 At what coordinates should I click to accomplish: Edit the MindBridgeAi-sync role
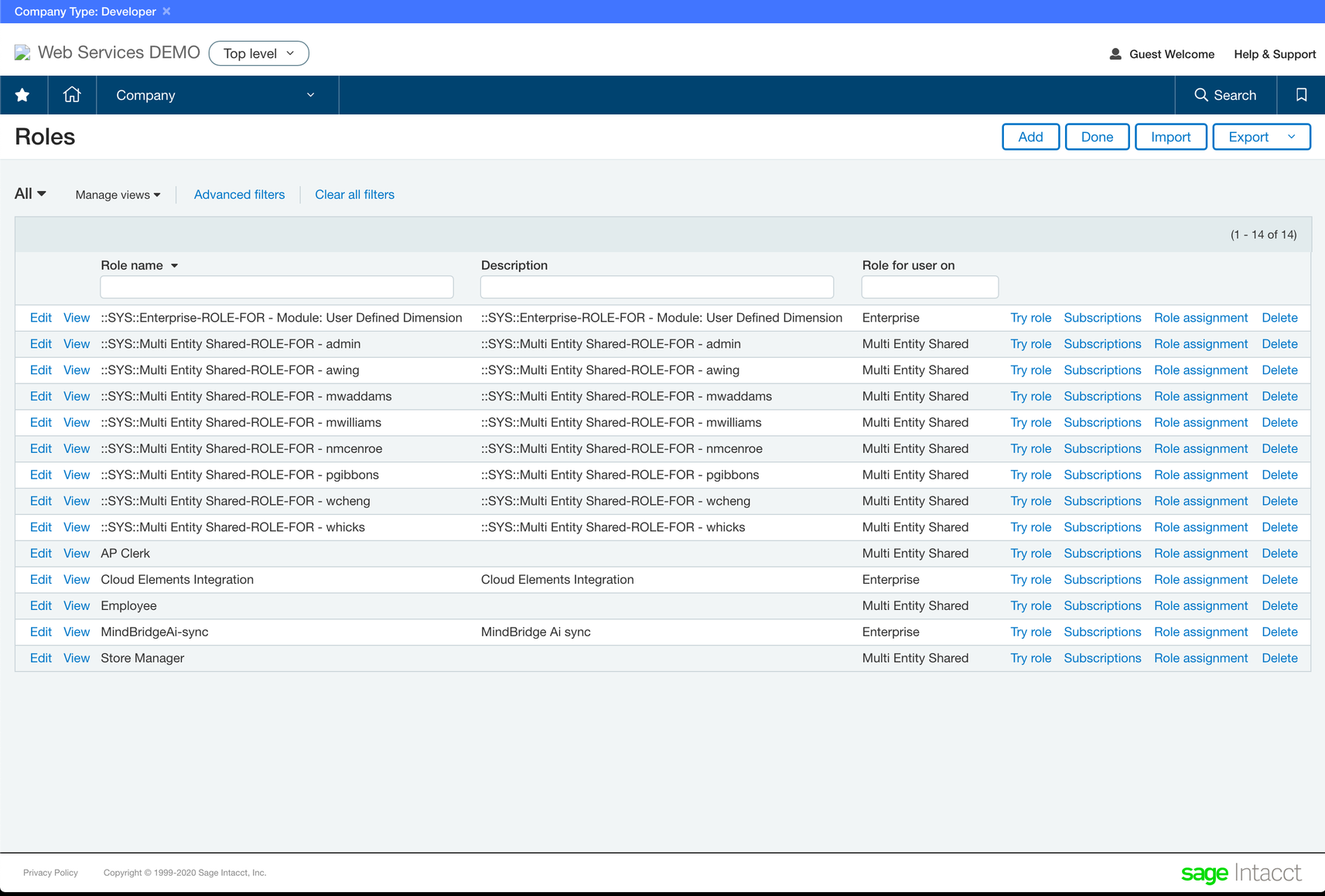pos(41,632)
